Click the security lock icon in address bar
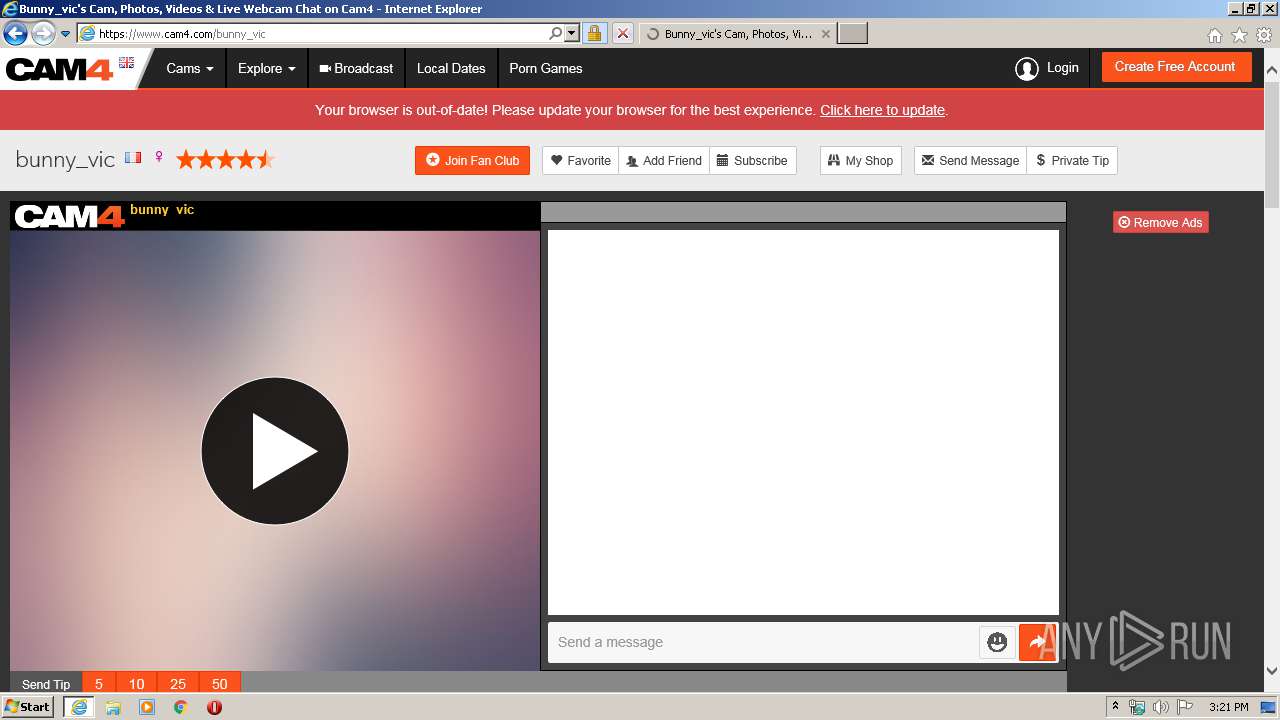The width and height of the screenshot is (1280, 720). click(594, 34)
